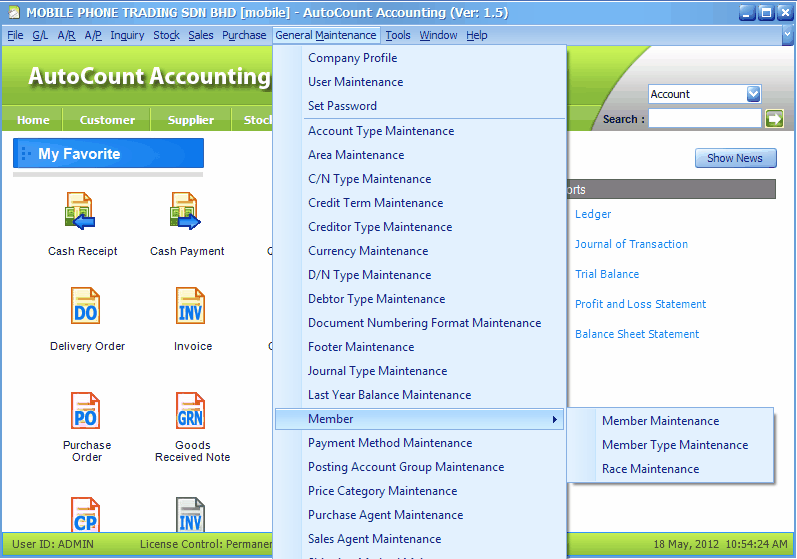
Task: Switch to the Supplier tab
Action: click(x=191, y=120)
